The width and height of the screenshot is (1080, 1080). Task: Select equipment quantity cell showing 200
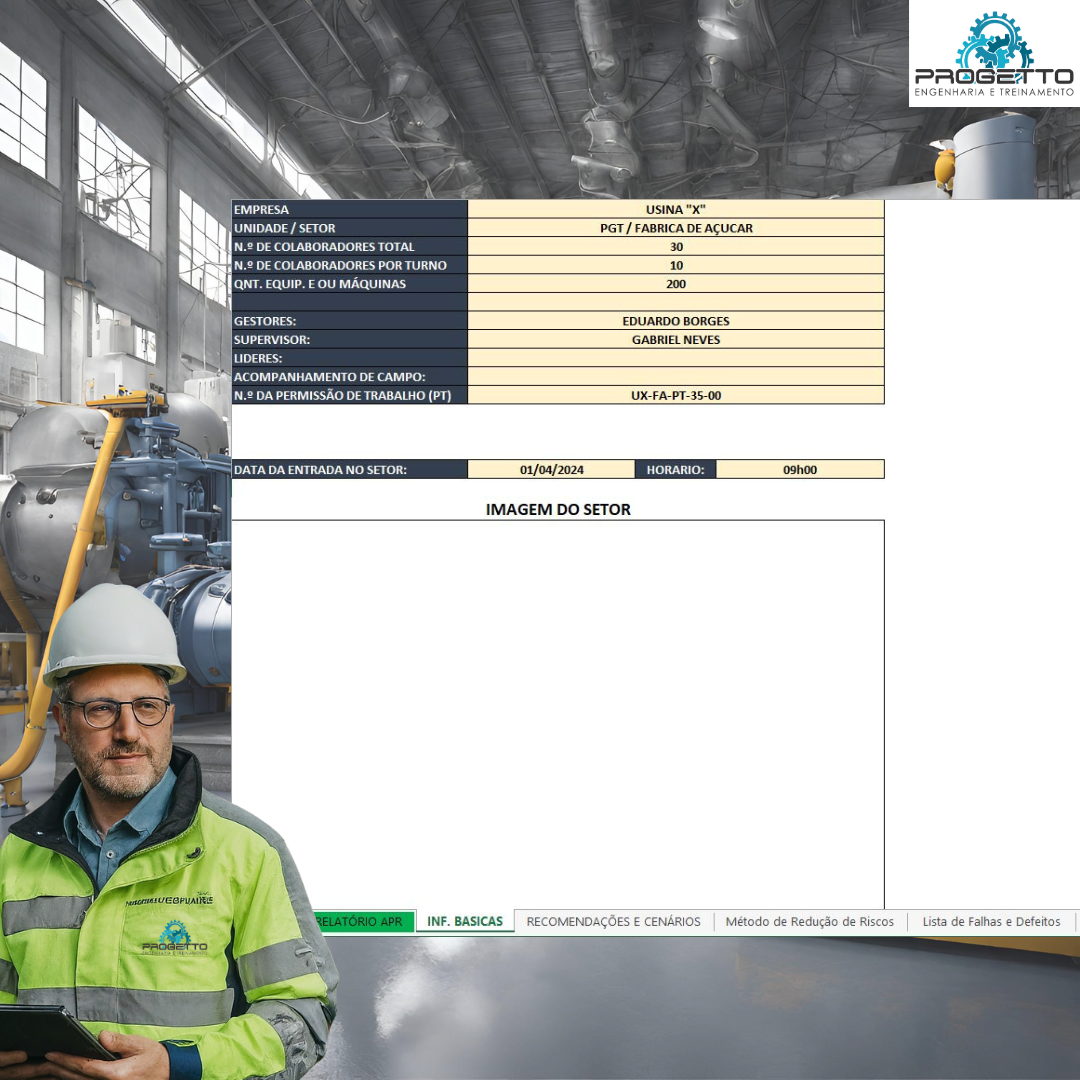coord(676,284)
